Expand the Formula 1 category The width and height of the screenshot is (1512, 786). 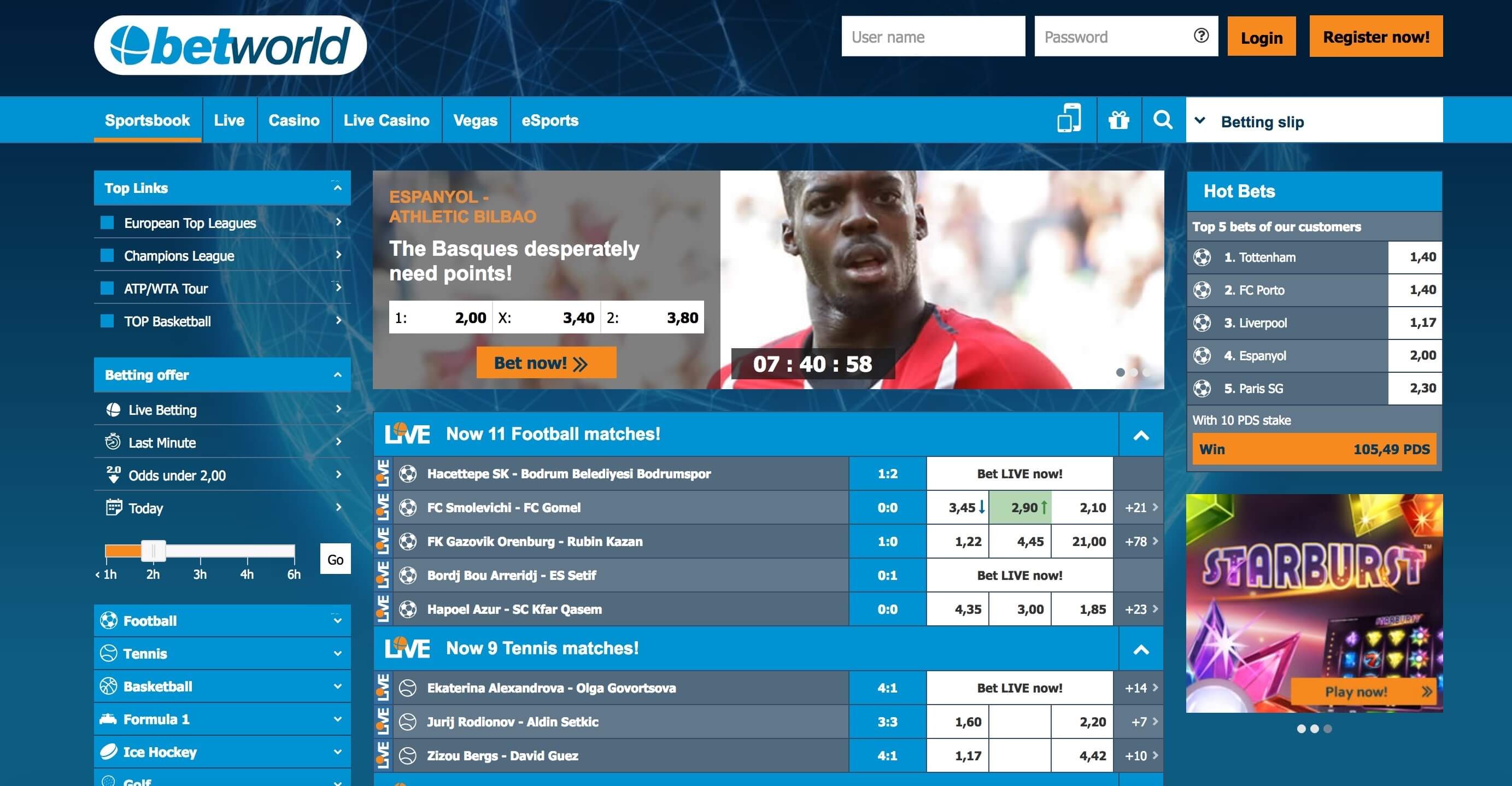(337, 718)
